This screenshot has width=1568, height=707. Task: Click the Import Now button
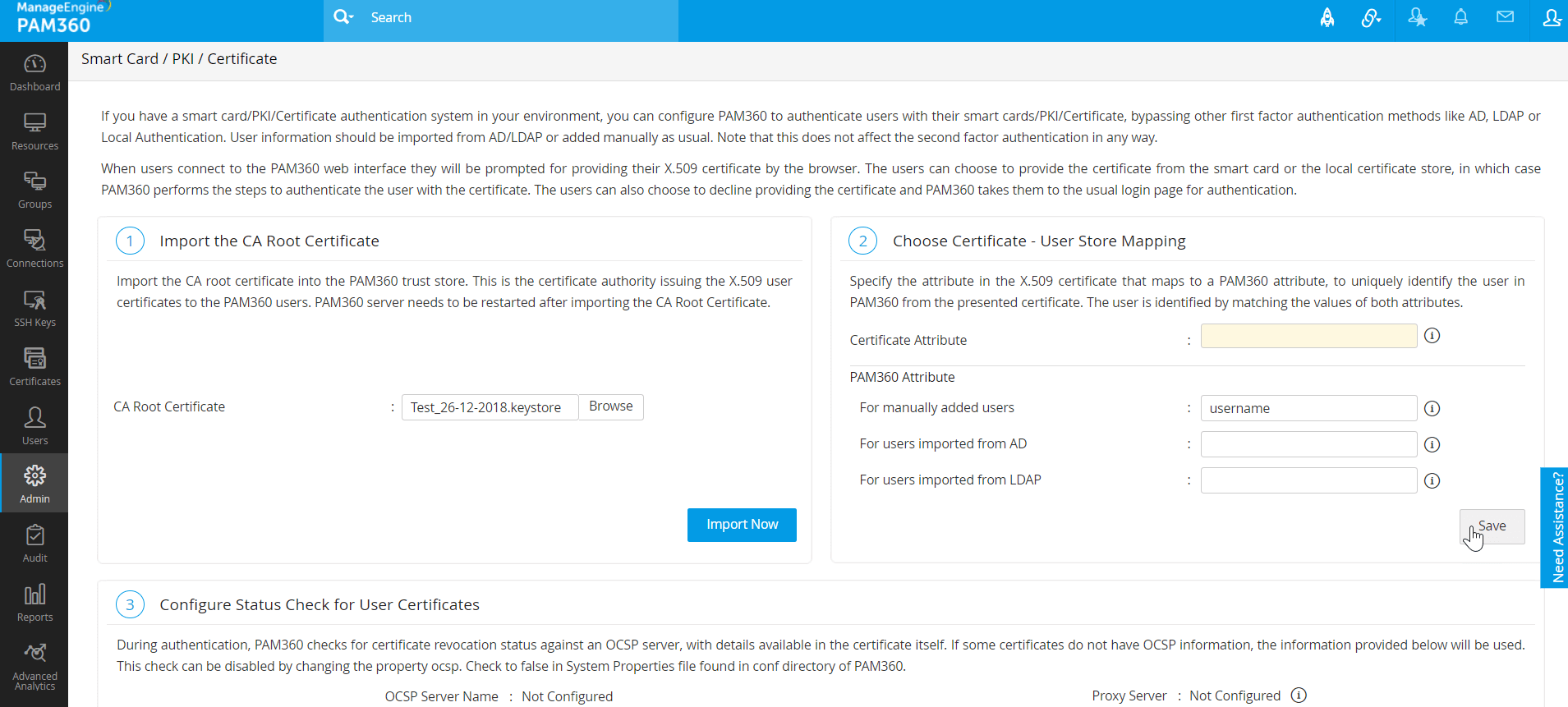[x=742, y=525]
